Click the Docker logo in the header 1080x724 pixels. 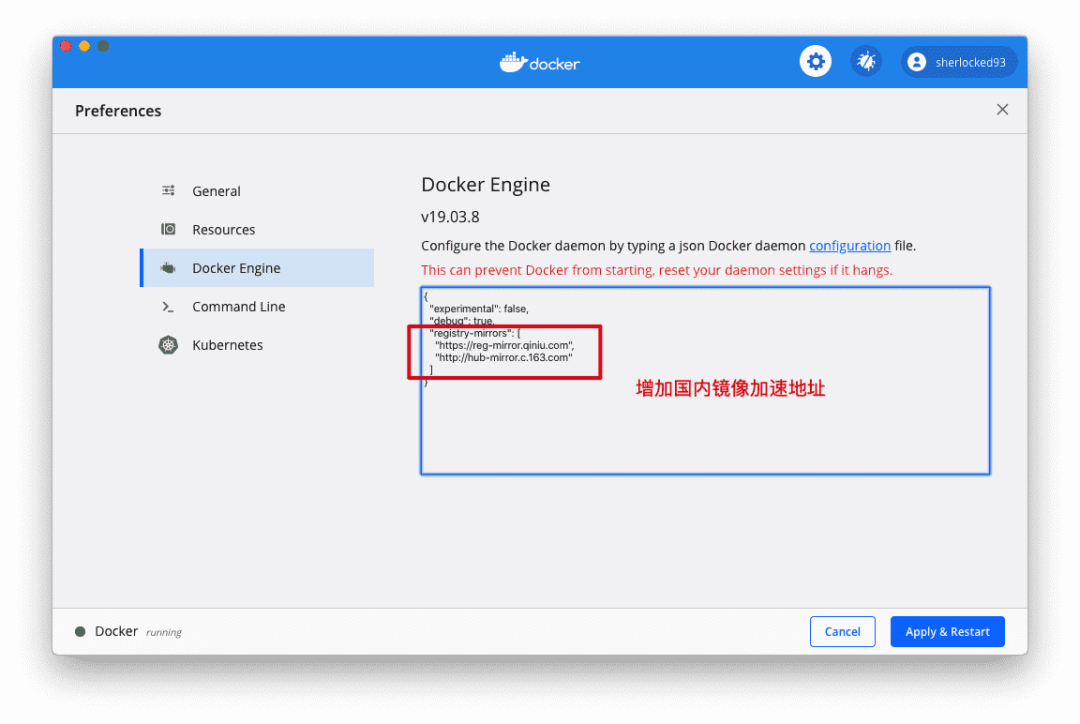coord(539,61)
